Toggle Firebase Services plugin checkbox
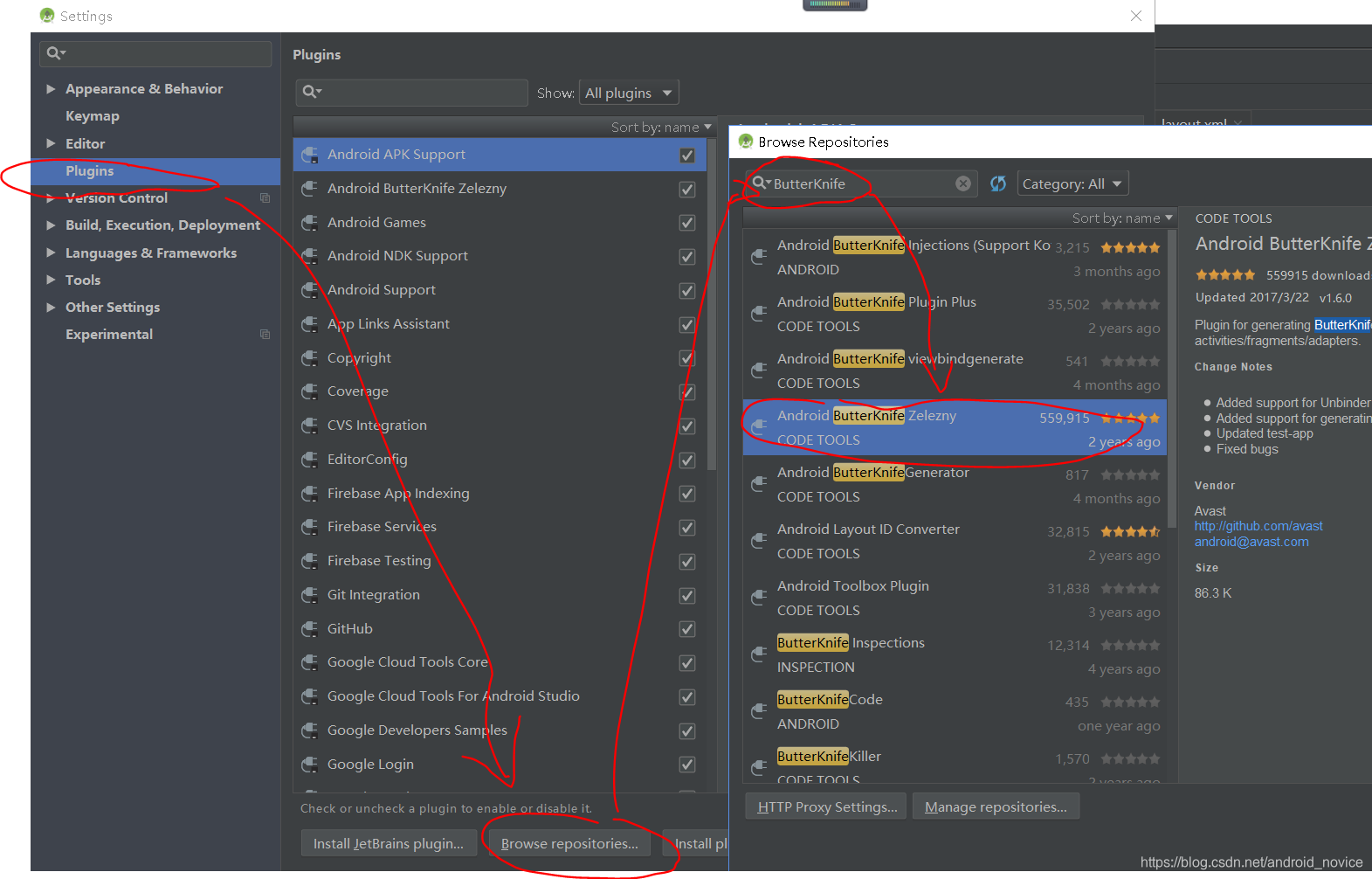This screenshot has height=879, width=1372. click(687, 528)
